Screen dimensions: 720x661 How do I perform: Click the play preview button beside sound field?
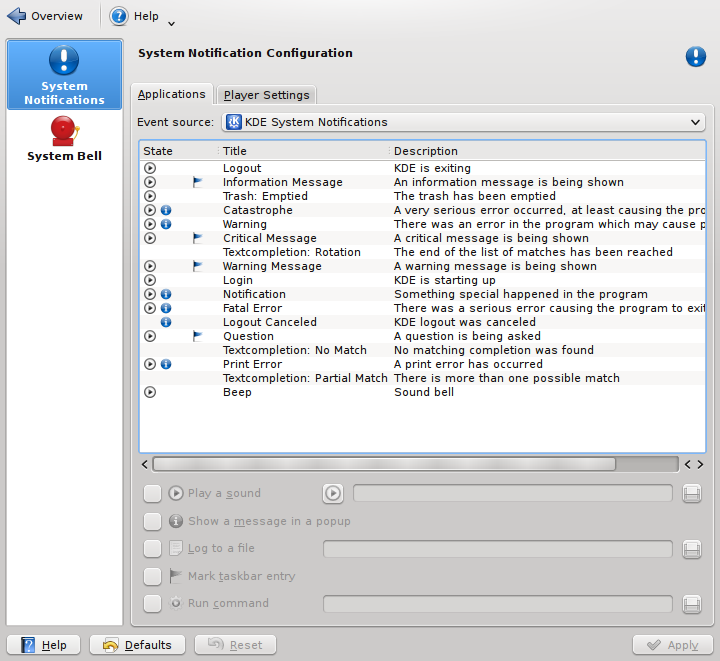[333, 493]
